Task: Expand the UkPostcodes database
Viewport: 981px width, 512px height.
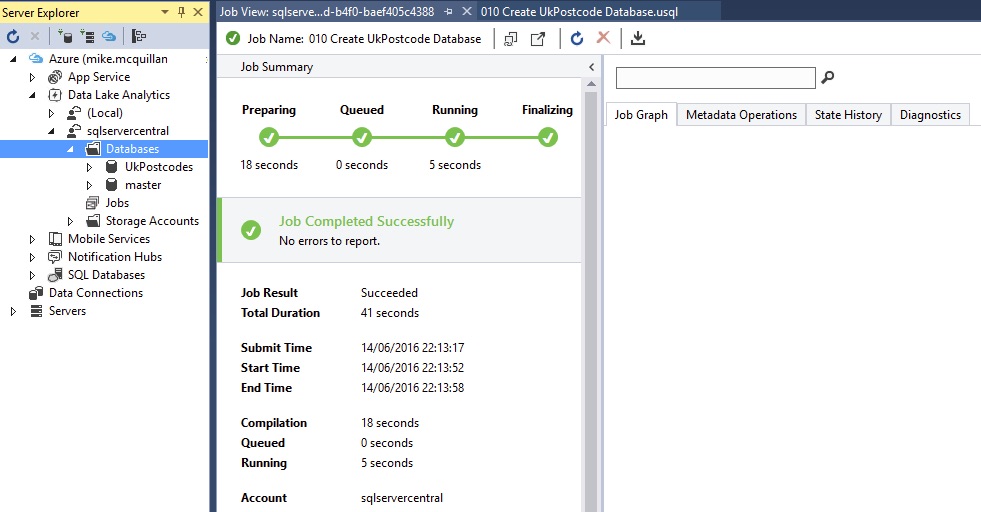Action: (89, 167)
